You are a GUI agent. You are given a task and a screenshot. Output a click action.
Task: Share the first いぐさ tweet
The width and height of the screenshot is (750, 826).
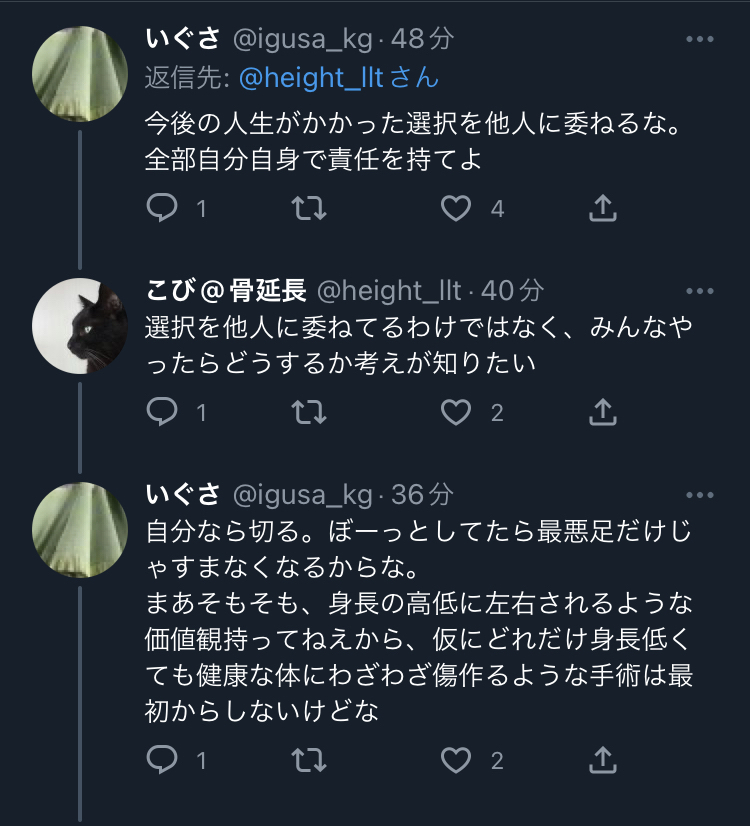click(x=603, y=208)
